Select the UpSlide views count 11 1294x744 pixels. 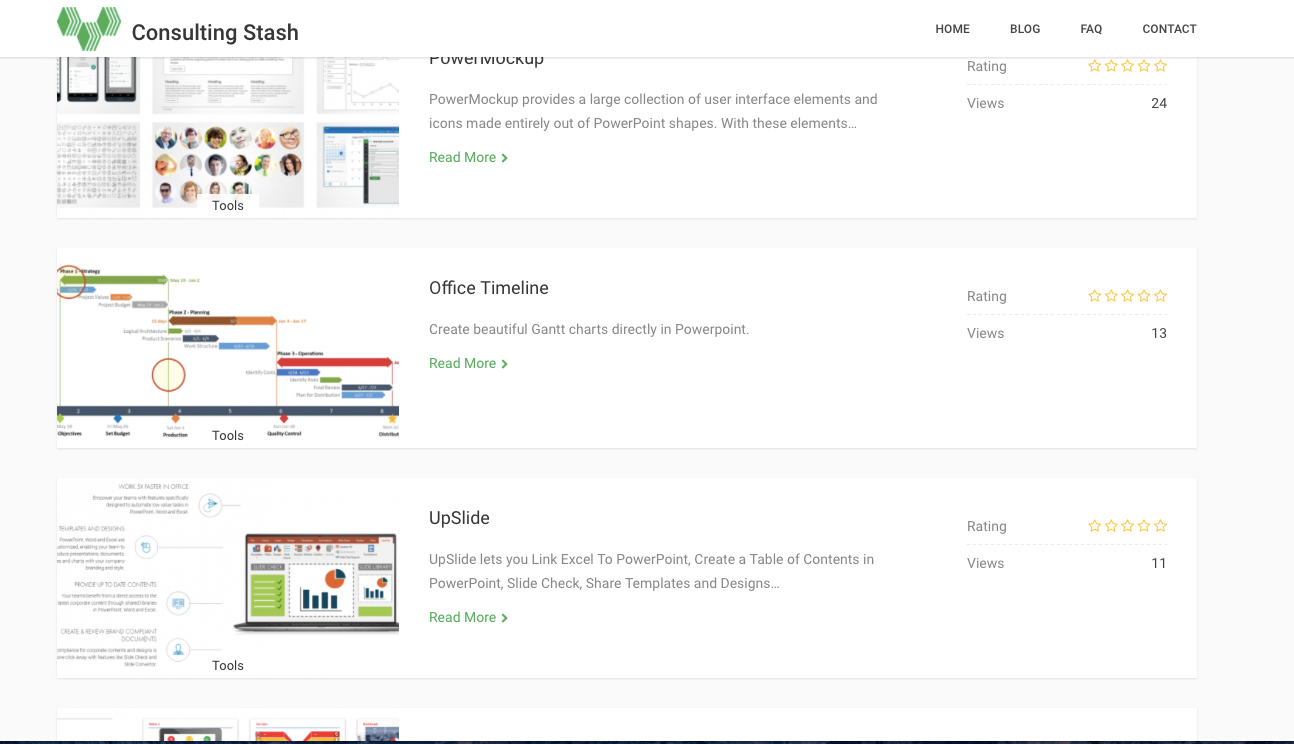click(x=1159, y=563)
